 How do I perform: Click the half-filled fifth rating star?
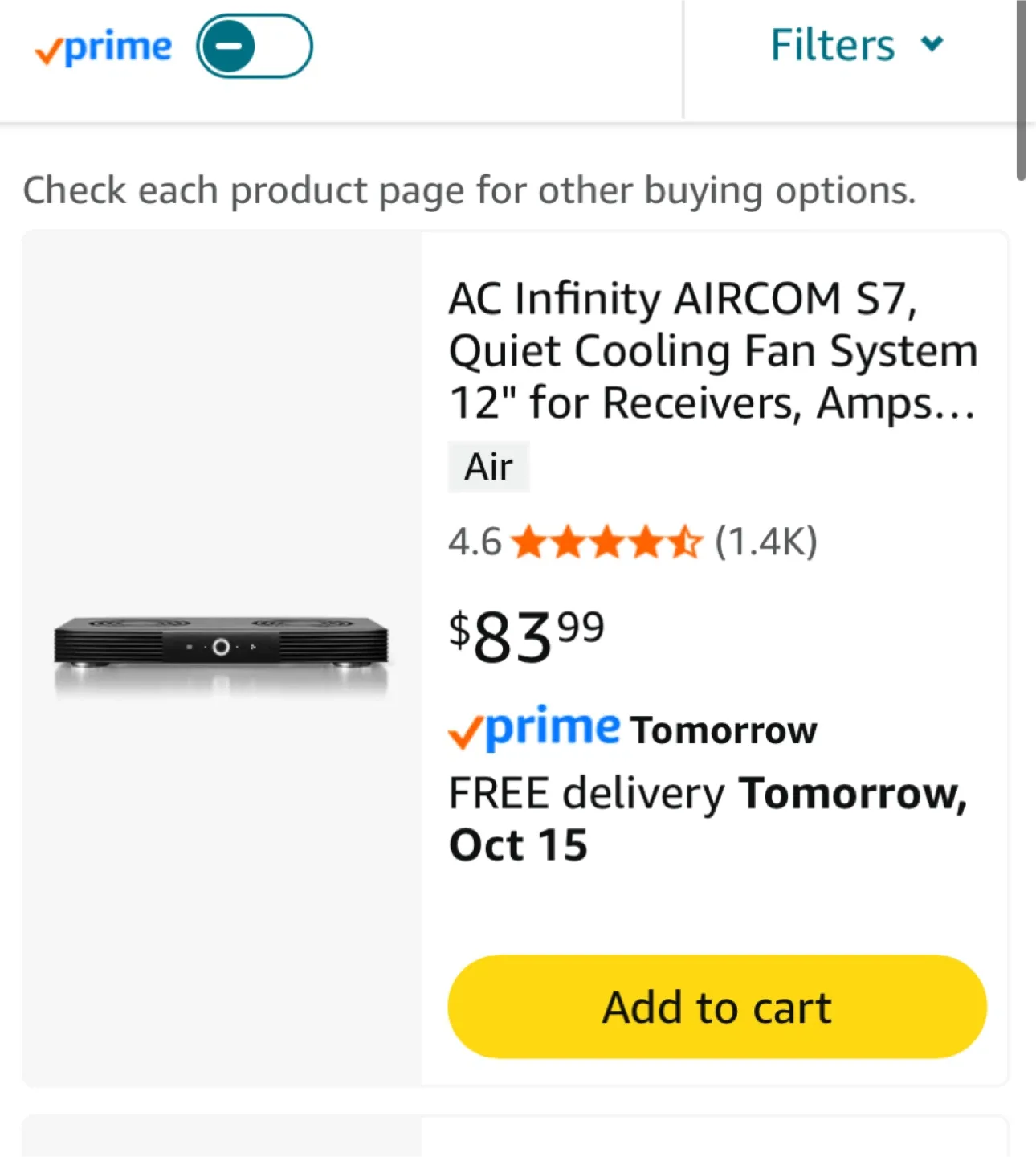pos(685,542)
